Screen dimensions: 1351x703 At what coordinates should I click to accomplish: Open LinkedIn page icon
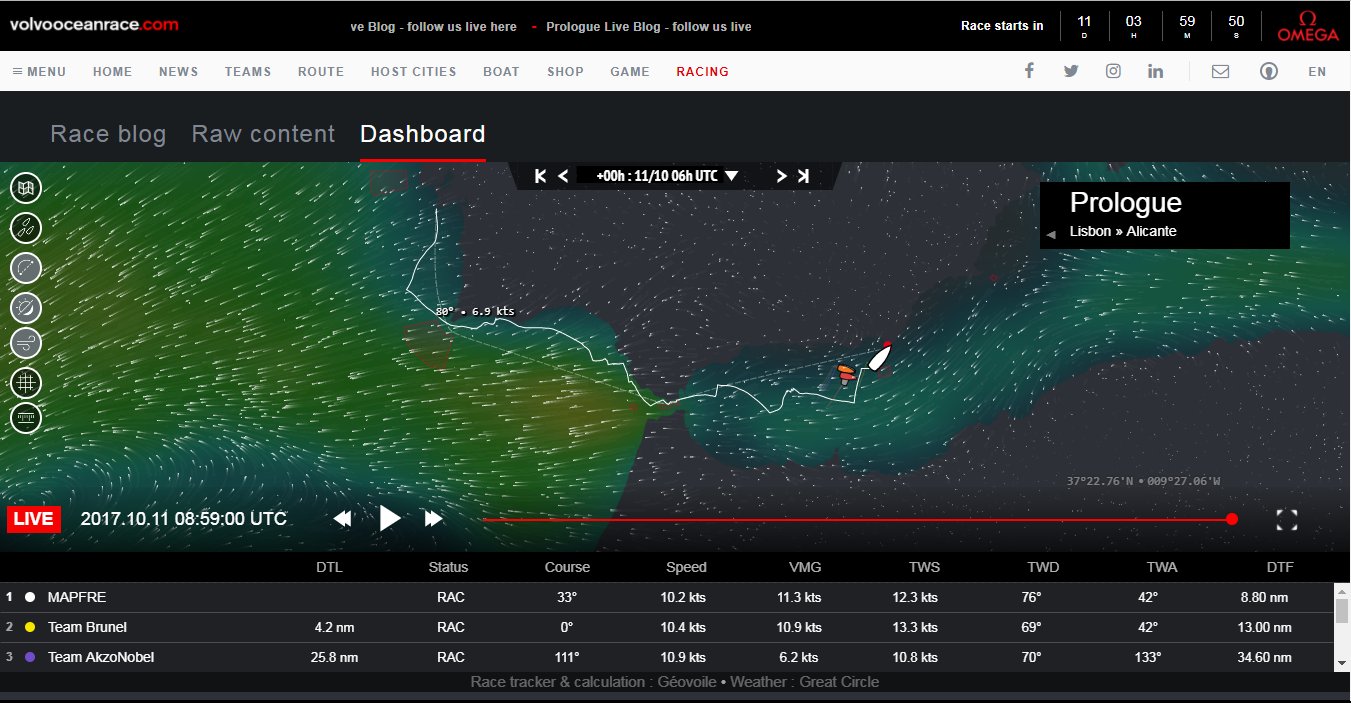pos(1156,71)
